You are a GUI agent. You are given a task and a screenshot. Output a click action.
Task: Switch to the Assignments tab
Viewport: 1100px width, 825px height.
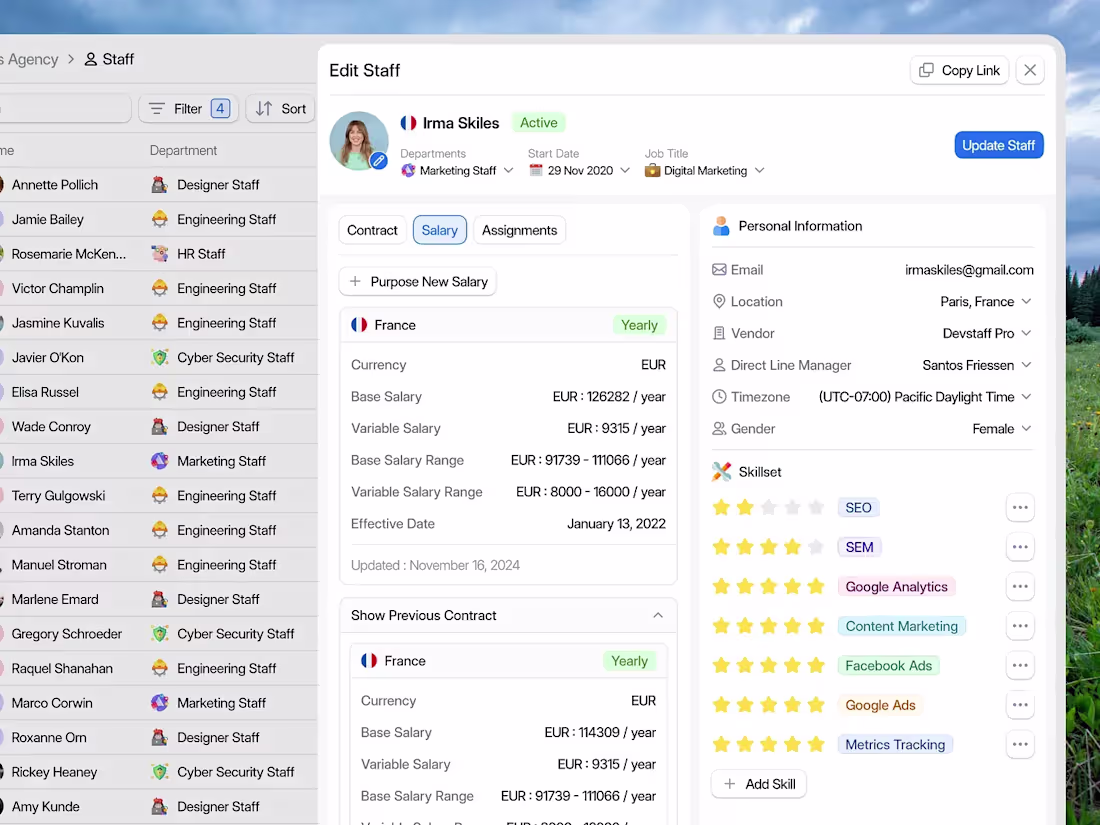click(x=519, y=229)
